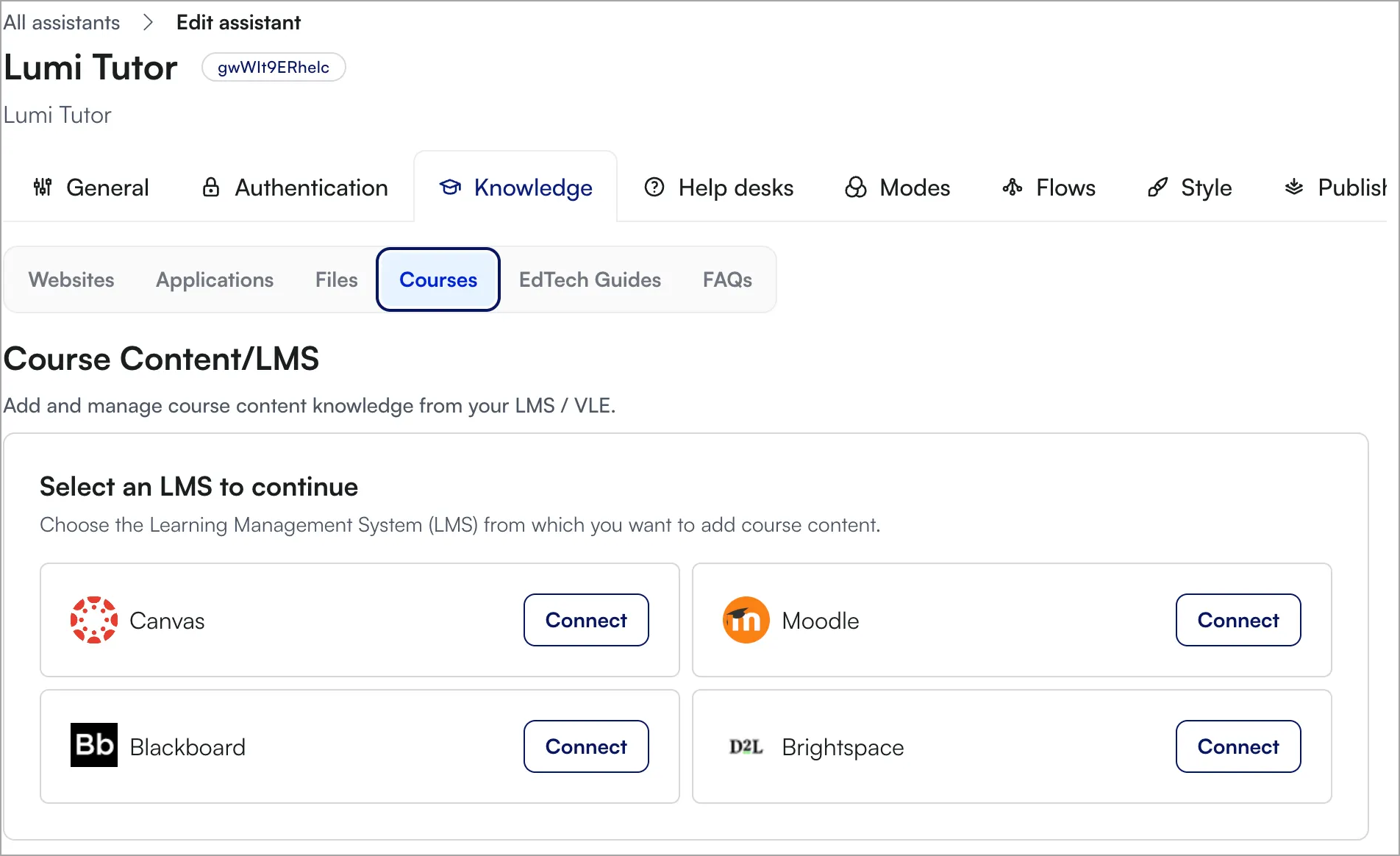Click the Canvas name label
Viewport: 1400px width, 856px height.
tap(167, 621)
